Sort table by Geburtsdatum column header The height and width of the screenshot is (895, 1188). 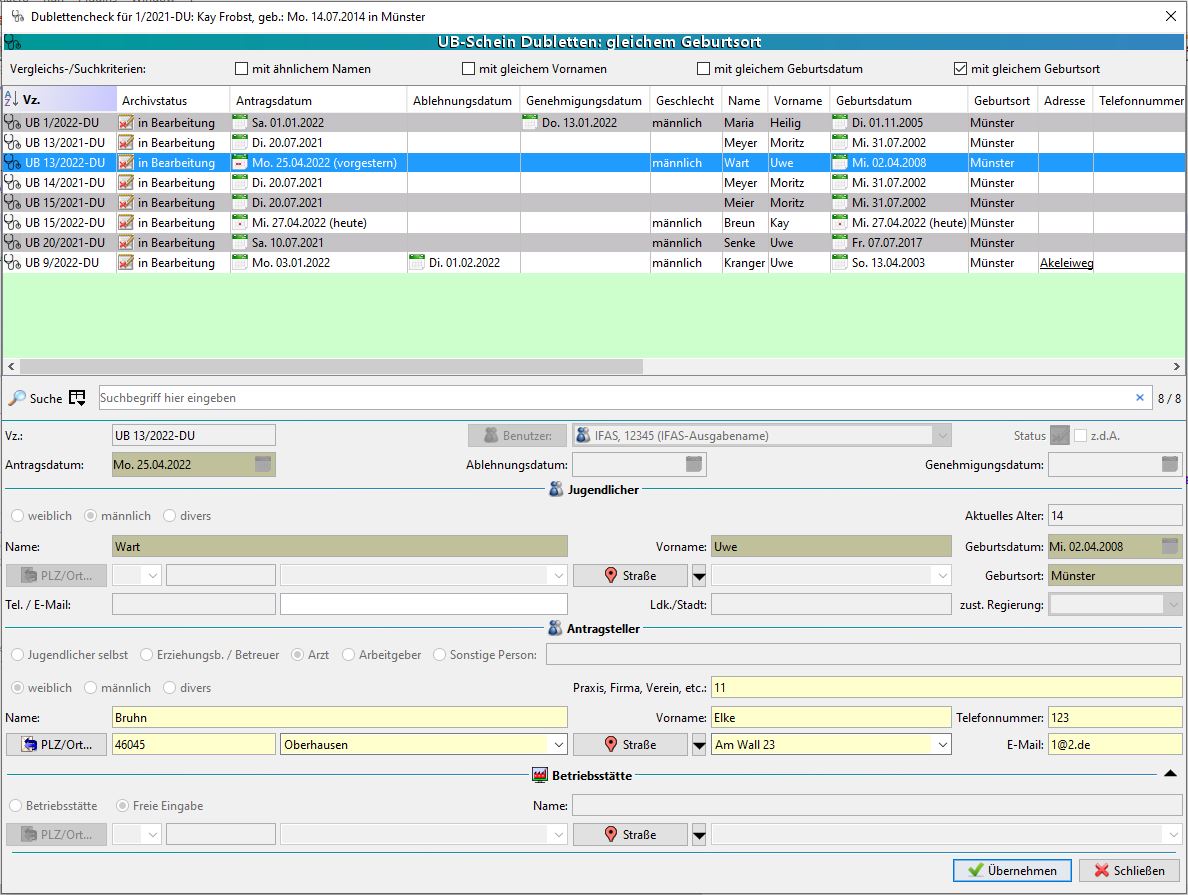pyautogui.click(x=873, y=100)
